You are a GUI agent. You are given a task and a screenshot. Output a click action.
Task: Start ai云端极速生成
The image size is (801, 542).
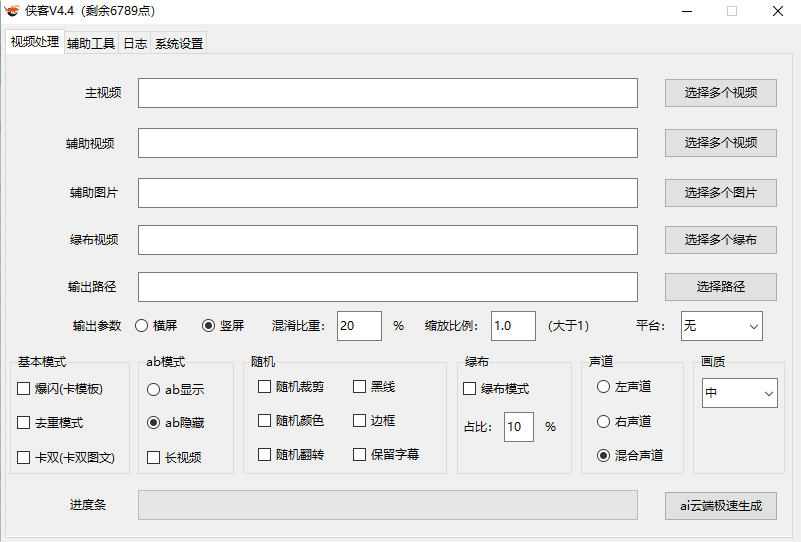720,506
